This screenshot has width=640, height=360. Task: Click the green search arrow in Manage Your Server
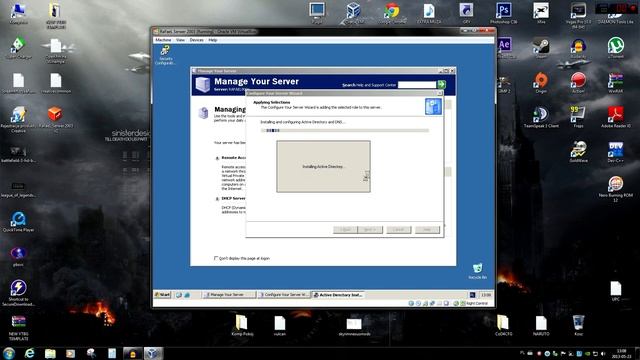(442, 84)
